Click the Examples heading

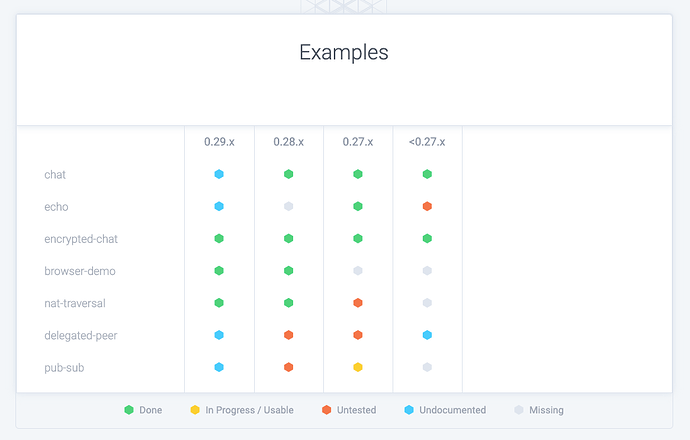[344, 52]
